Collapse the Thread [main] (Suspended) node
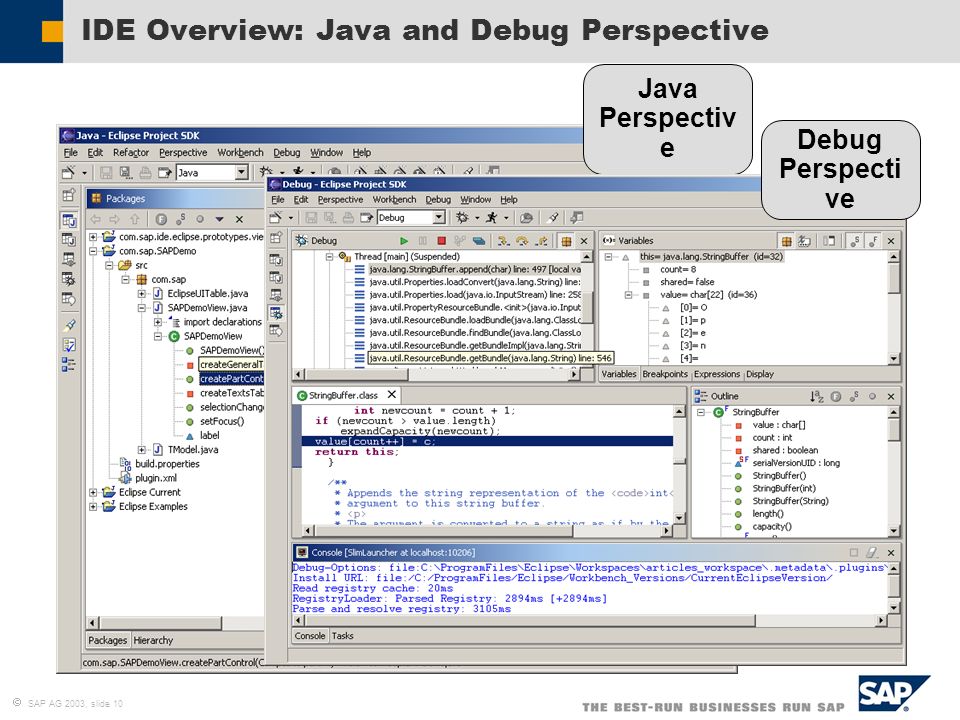Screen dimensions: 960x720 coord(329,257)
